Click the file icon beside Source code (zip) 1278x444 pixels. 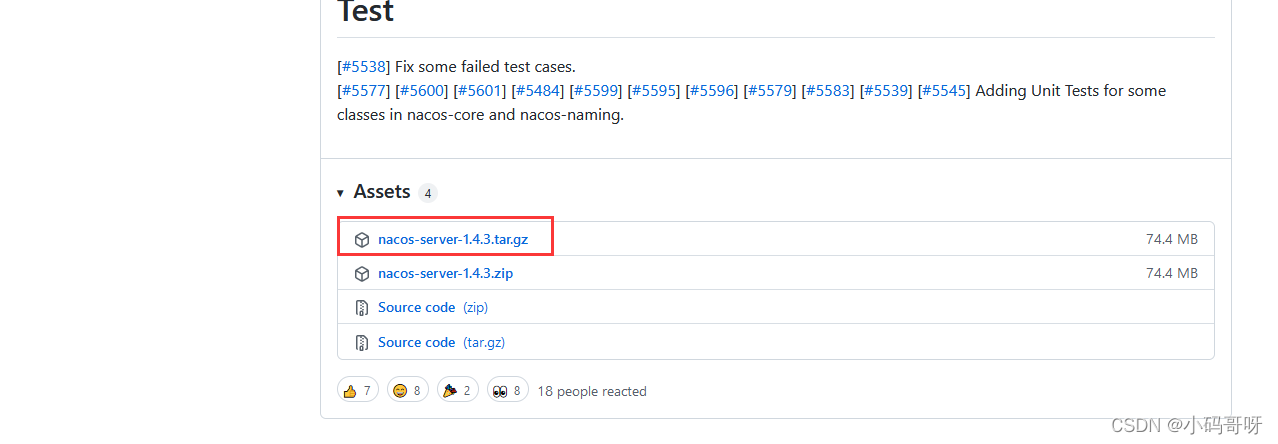pos(362,308)
